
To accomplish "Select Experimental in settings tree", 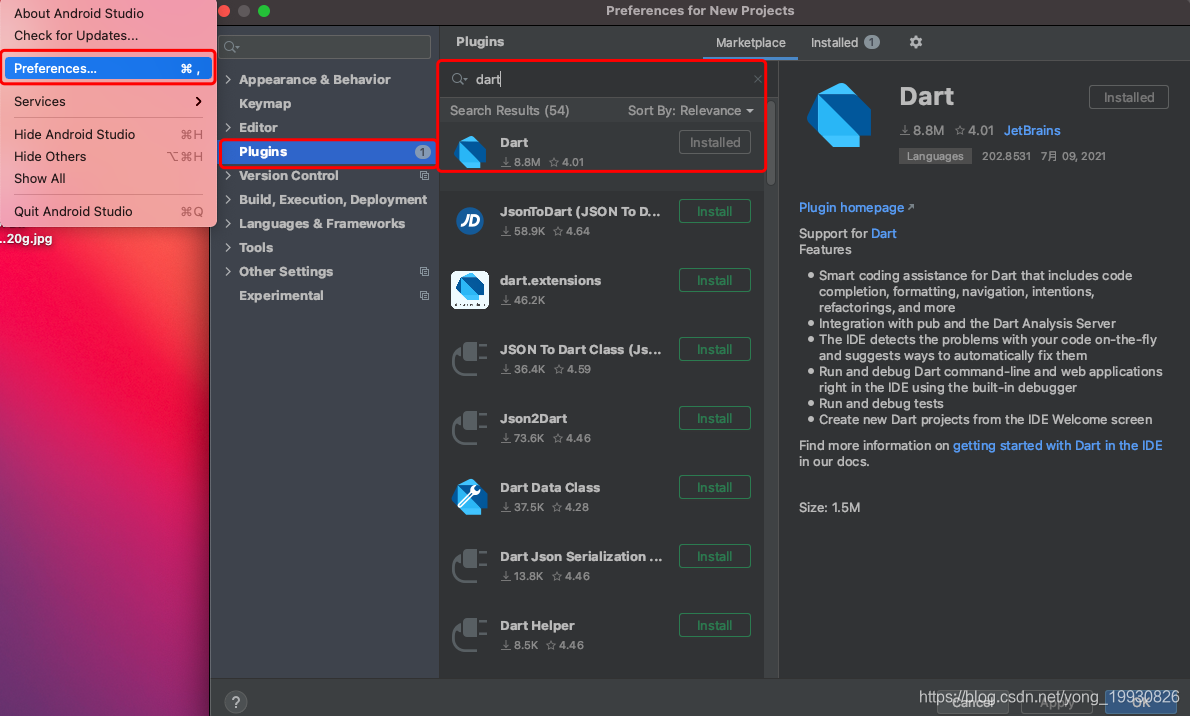I will pyautogui.click(x=281, y=295).
